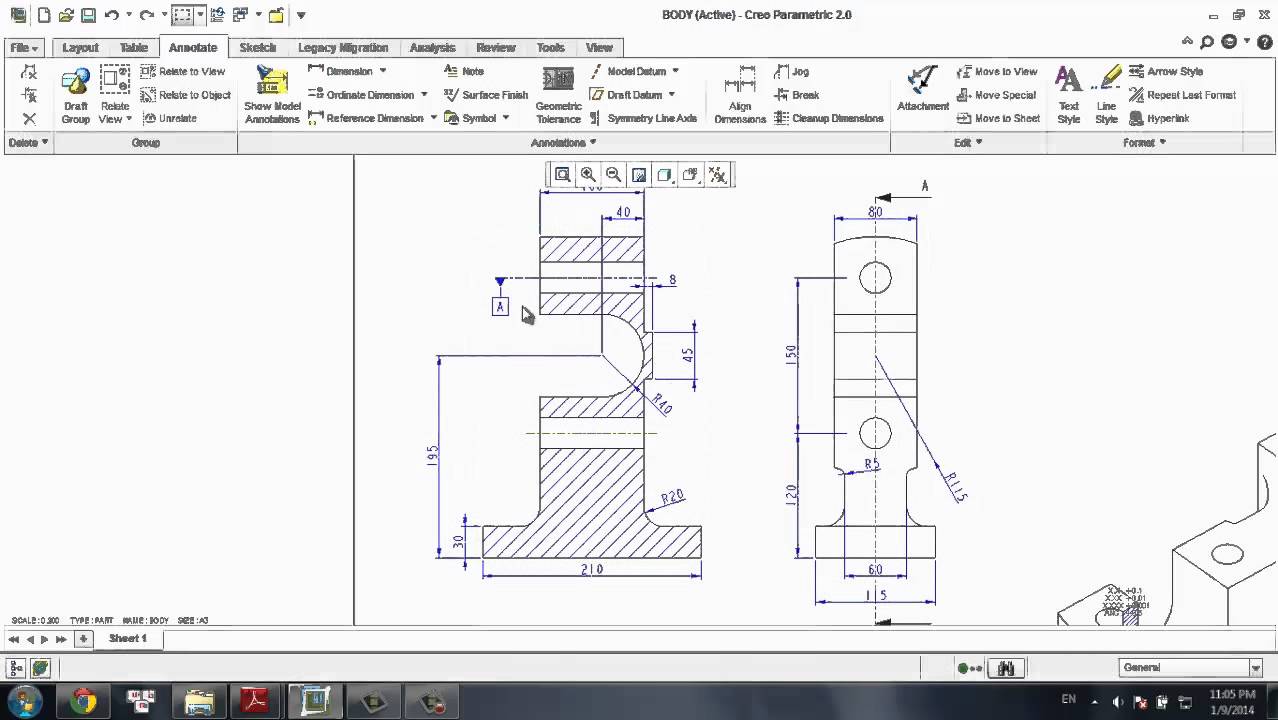Open the Windows Start menu
The image size is (1278, 720).
[x=24, y=700]
